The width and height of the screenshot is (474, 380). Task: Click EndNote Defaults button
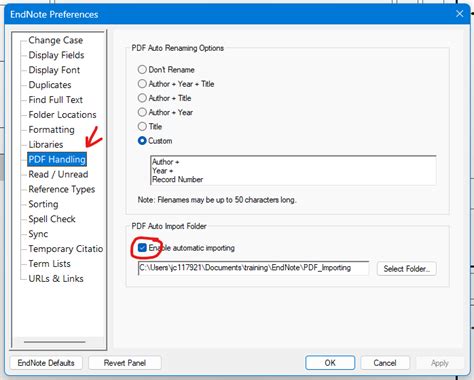tap(46, 363)
